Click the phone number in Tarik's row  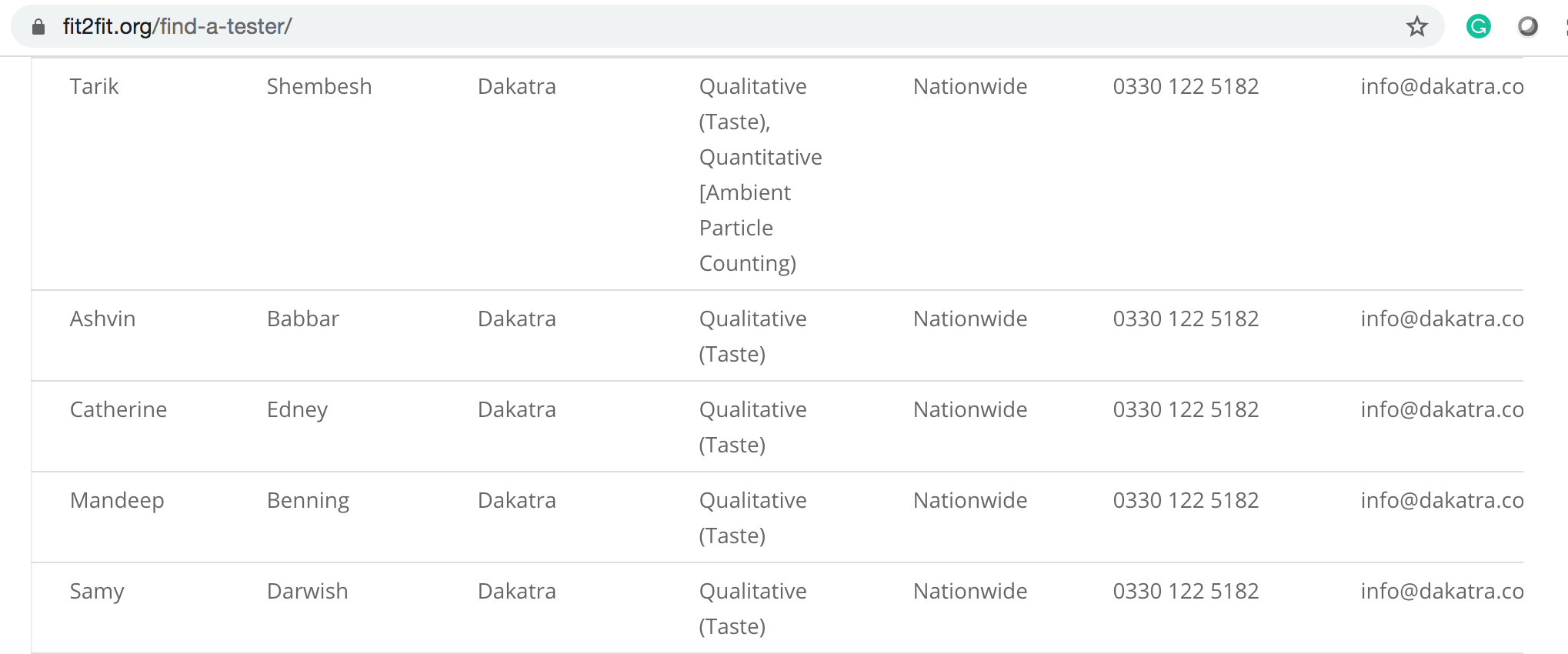pyautogui.click(x=1186, y=86)
